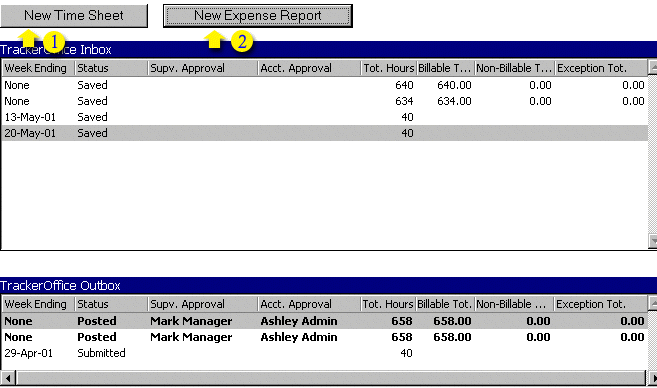This screenshot has height=388, width=657.
Task: Click the Inbox Tot. Hours column header
Action: (388, 68)
